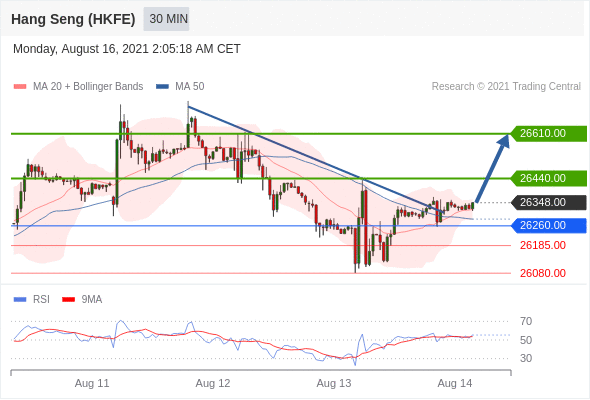Click the red 9MA legend swatch

[x=68, y=300]
